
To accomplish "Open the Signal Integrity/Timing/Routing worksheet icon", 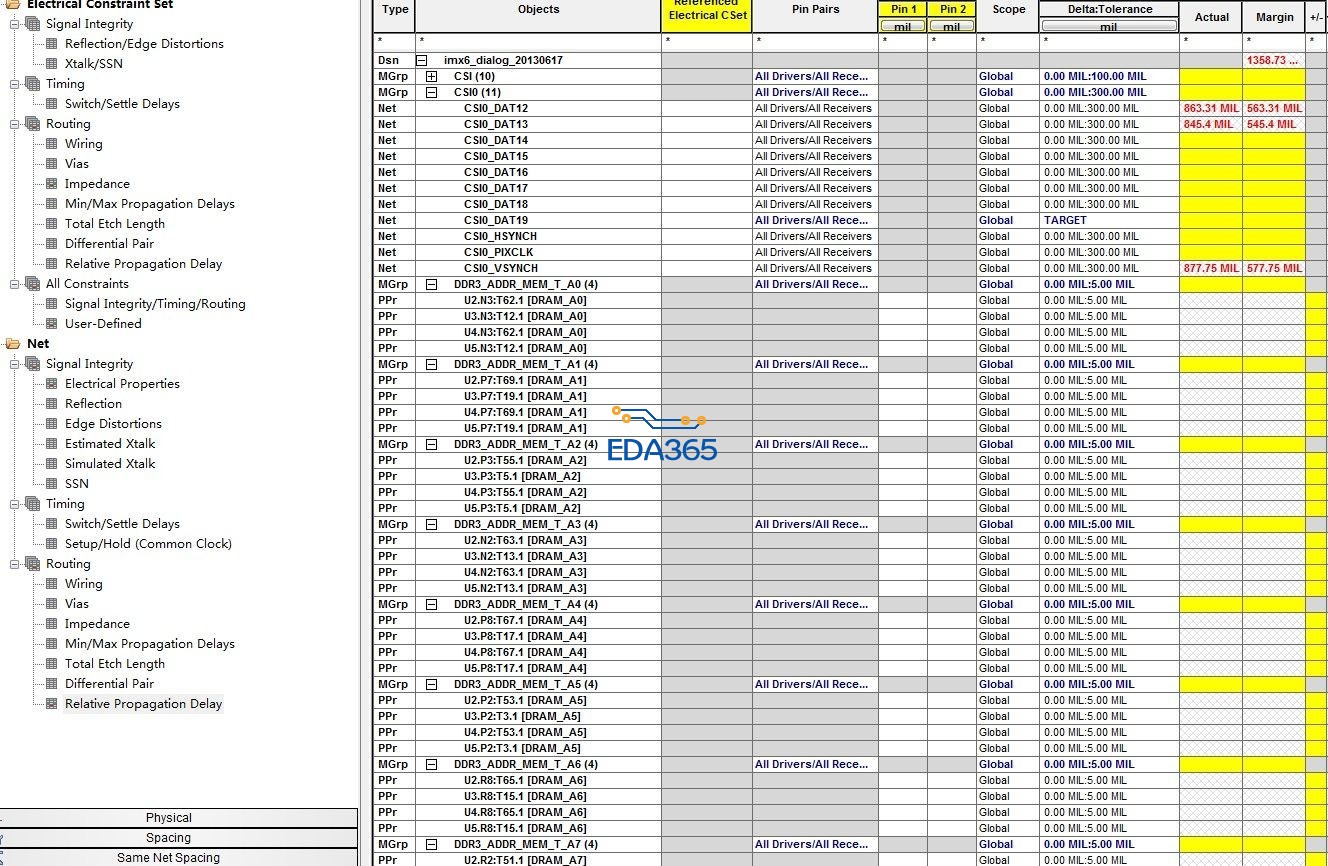I will click(x=52, y=304).
